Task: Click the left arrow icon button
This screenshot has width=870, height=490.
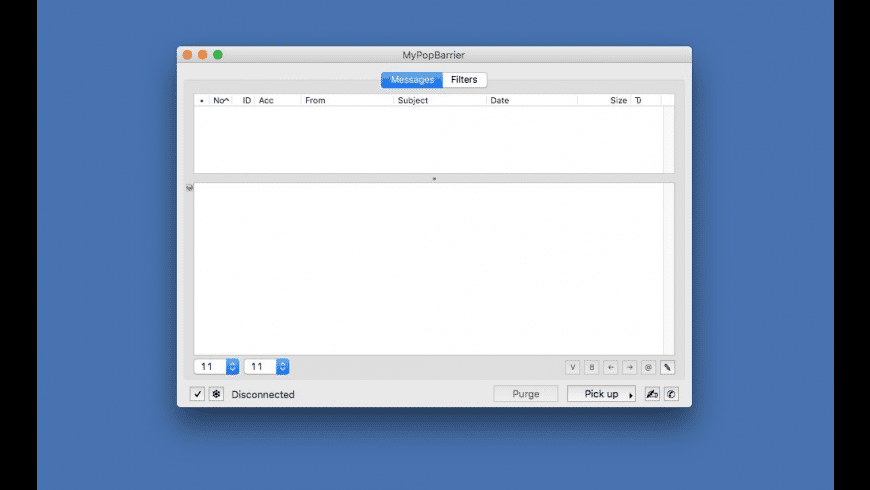Action: [610, 367]
